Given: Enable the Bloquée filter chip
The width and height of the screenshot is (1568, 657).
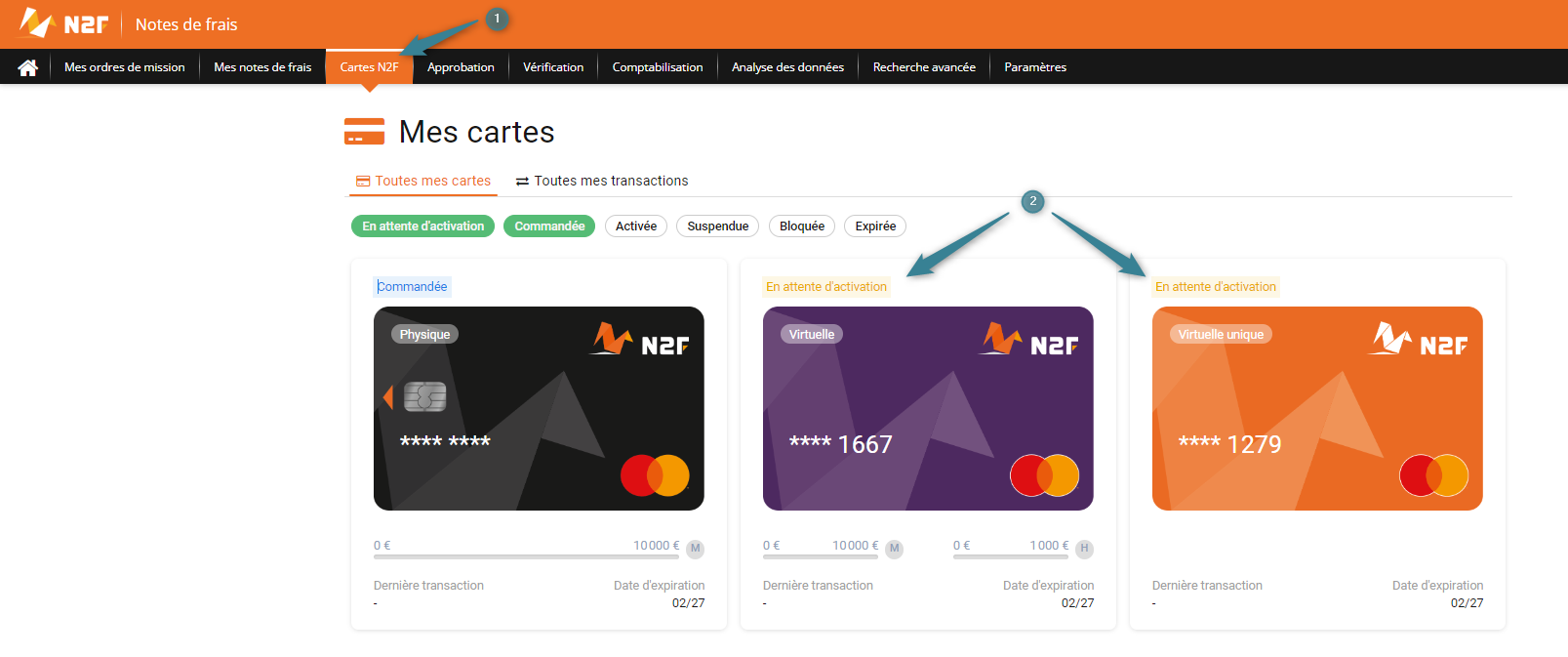Looking at the screenshot, I should click(802, 226).
